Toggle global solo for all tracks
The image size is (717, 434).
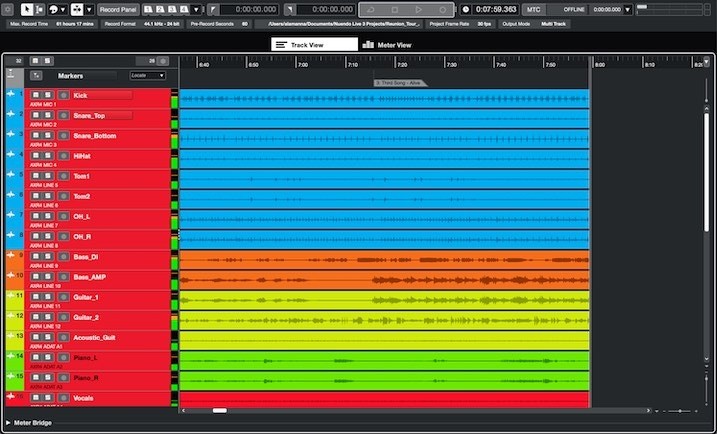point(47,61)
